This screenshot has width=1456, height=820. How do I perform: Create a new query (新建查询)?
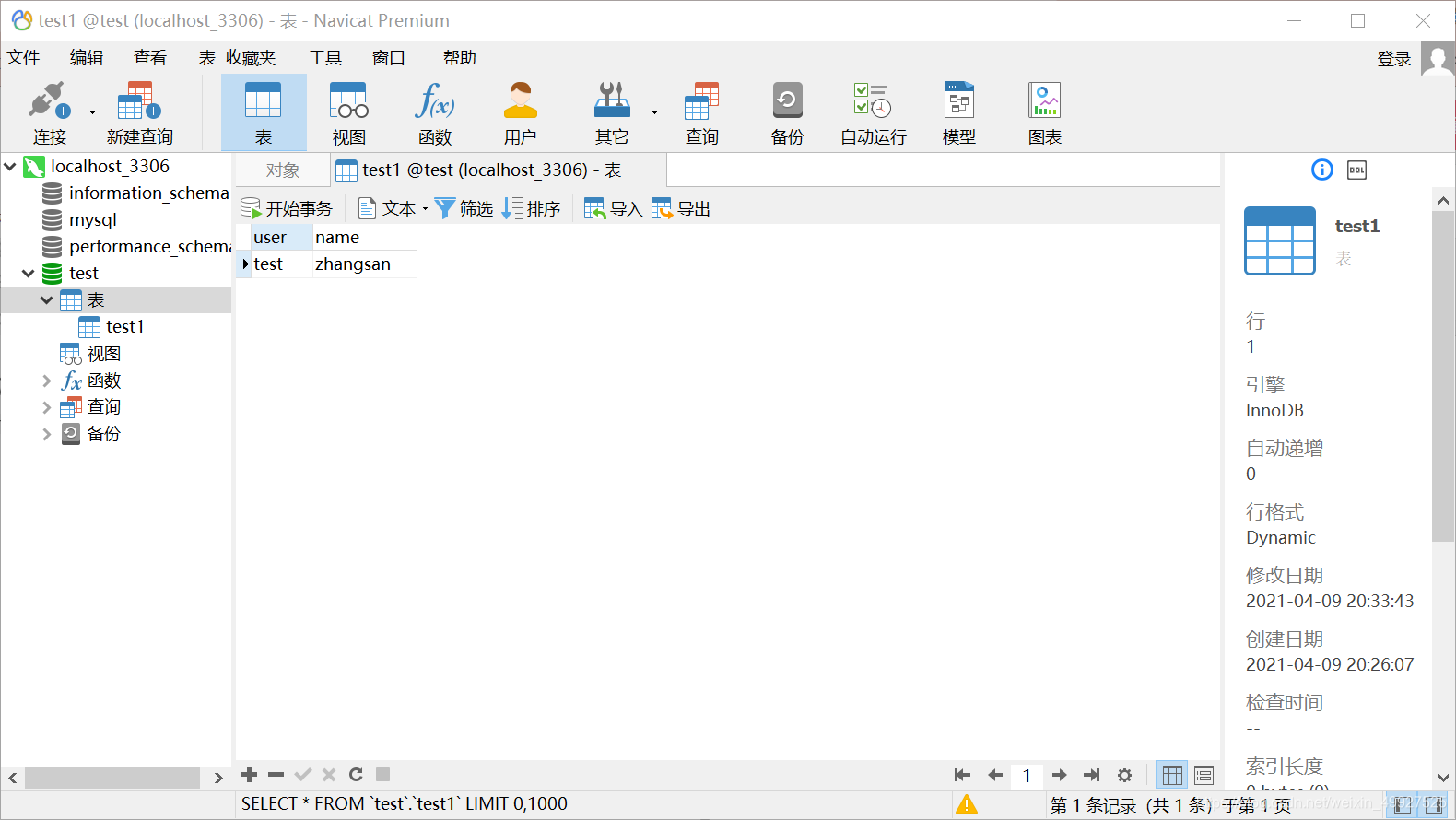point(139,113)
